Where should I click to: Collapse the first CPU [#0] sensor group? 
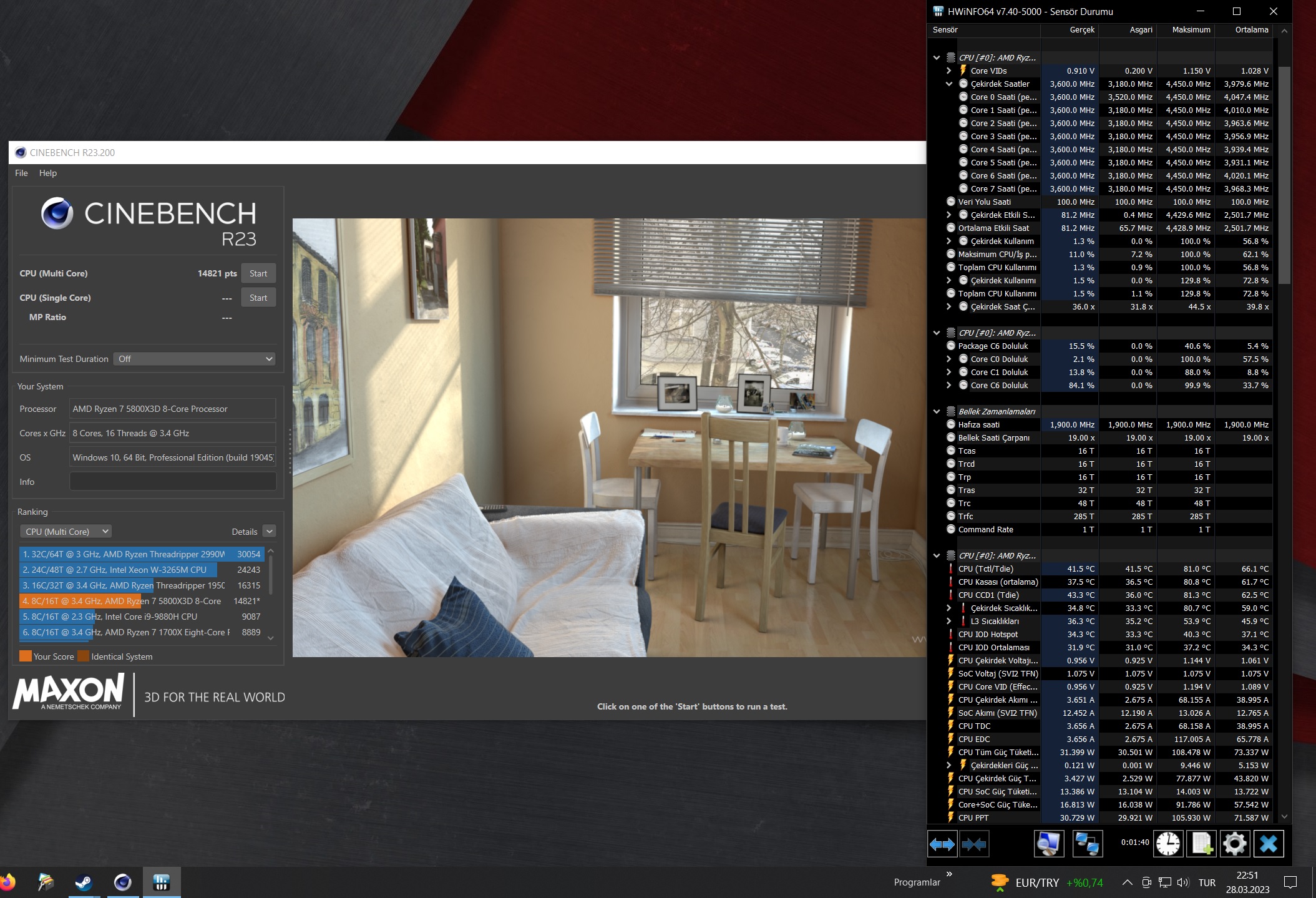[x=937, y=57]
